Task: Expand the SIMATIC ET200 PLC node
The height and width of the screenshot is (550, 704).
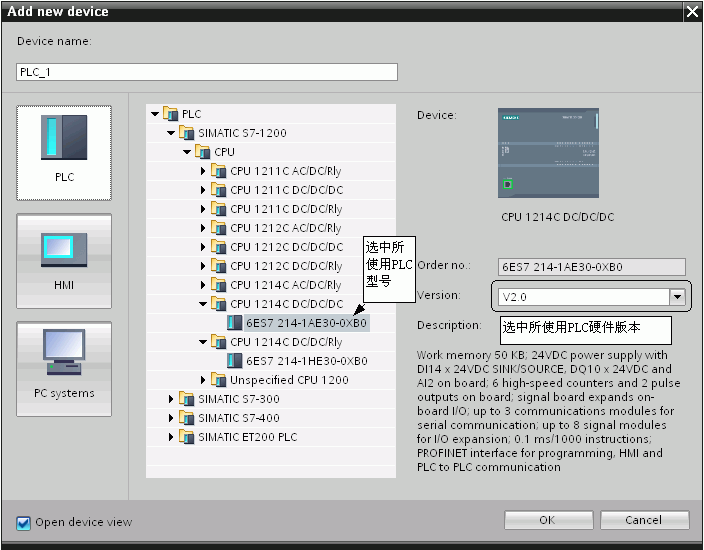Action: (x=171, y=437)
